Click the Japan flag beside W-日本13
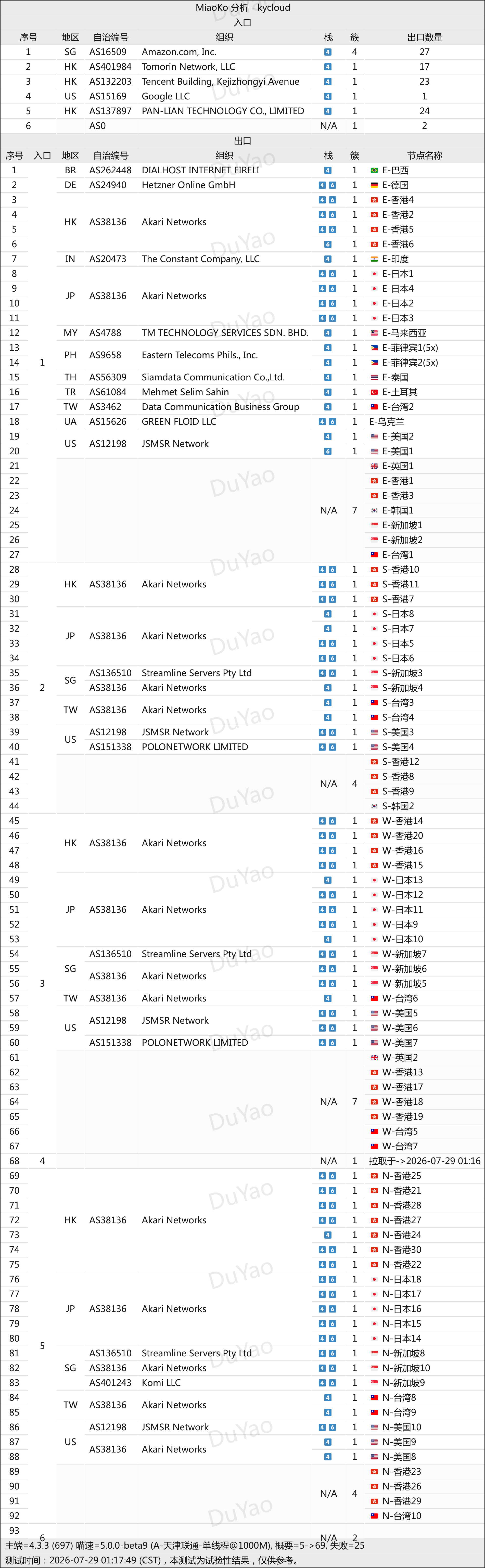 [374, 880]
